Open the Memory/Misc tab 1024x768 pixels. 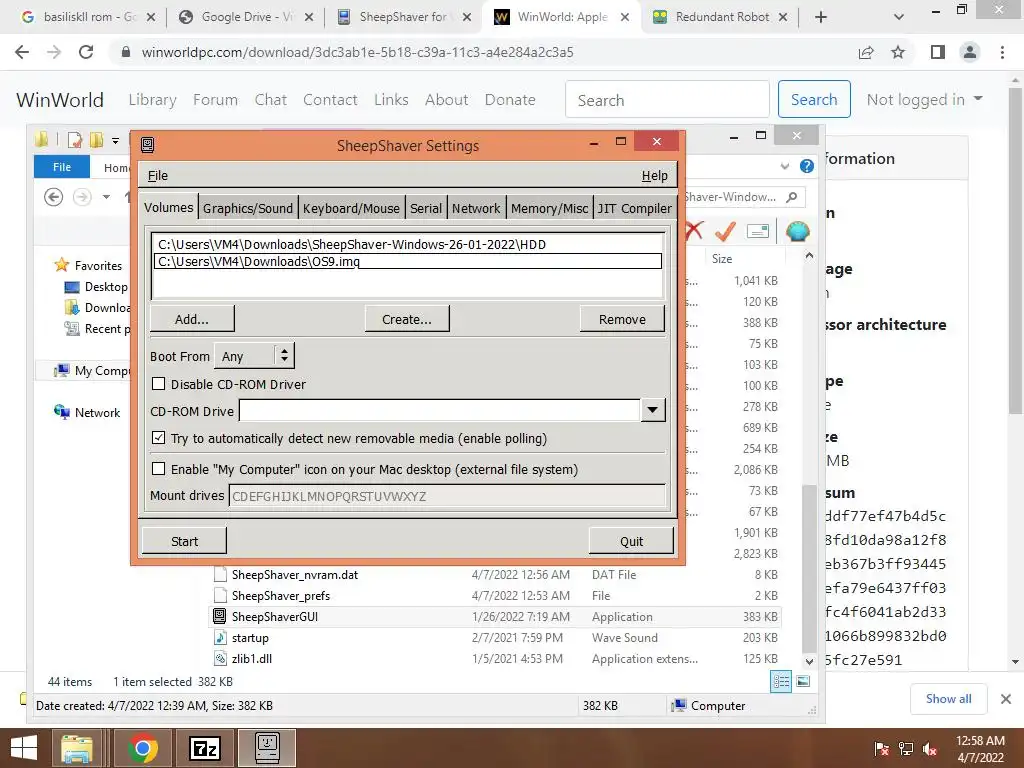point(549,208)
